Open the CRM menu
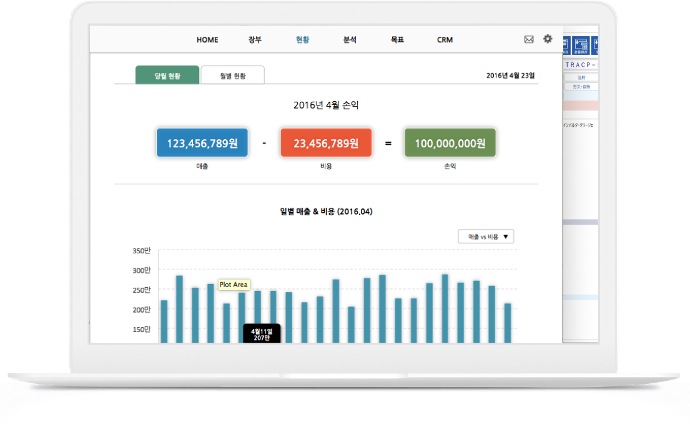690x425 pixels. (445, 40)
